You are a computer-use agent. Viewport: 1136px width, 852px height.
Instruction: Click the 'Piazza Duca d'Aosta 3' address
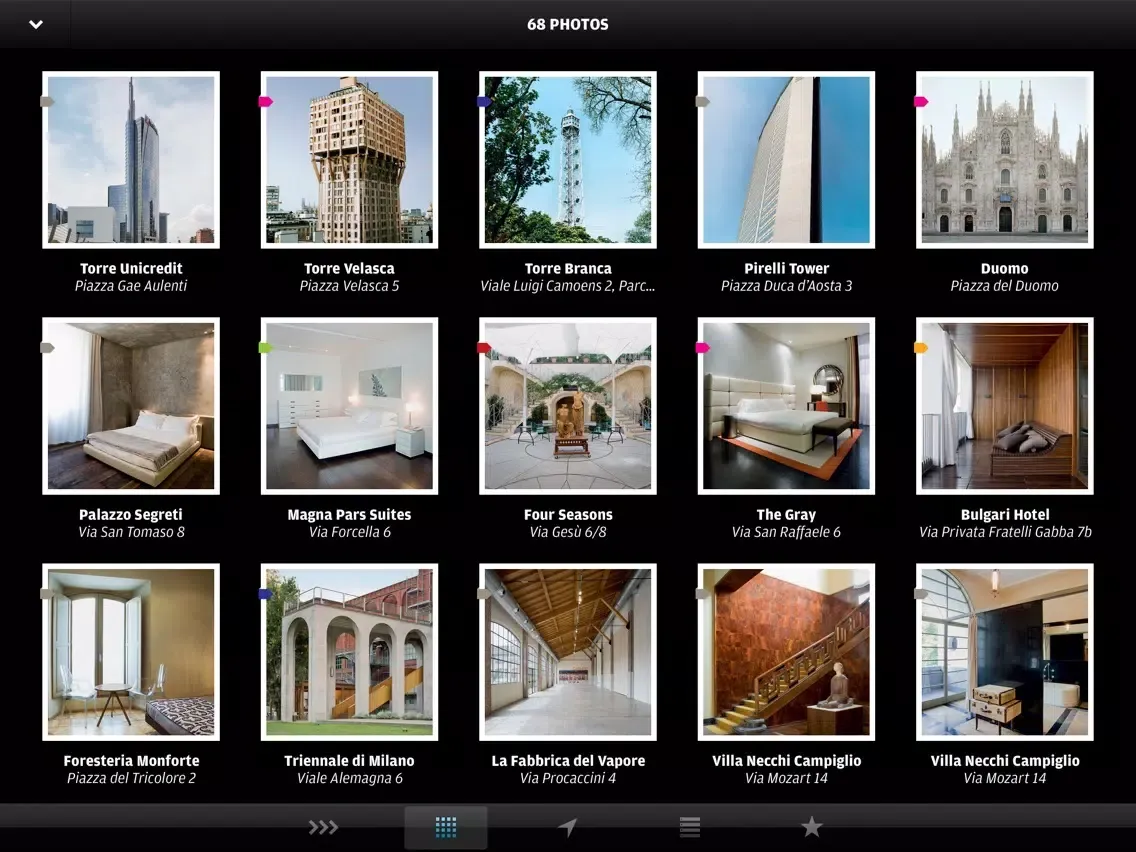point(786,286)
